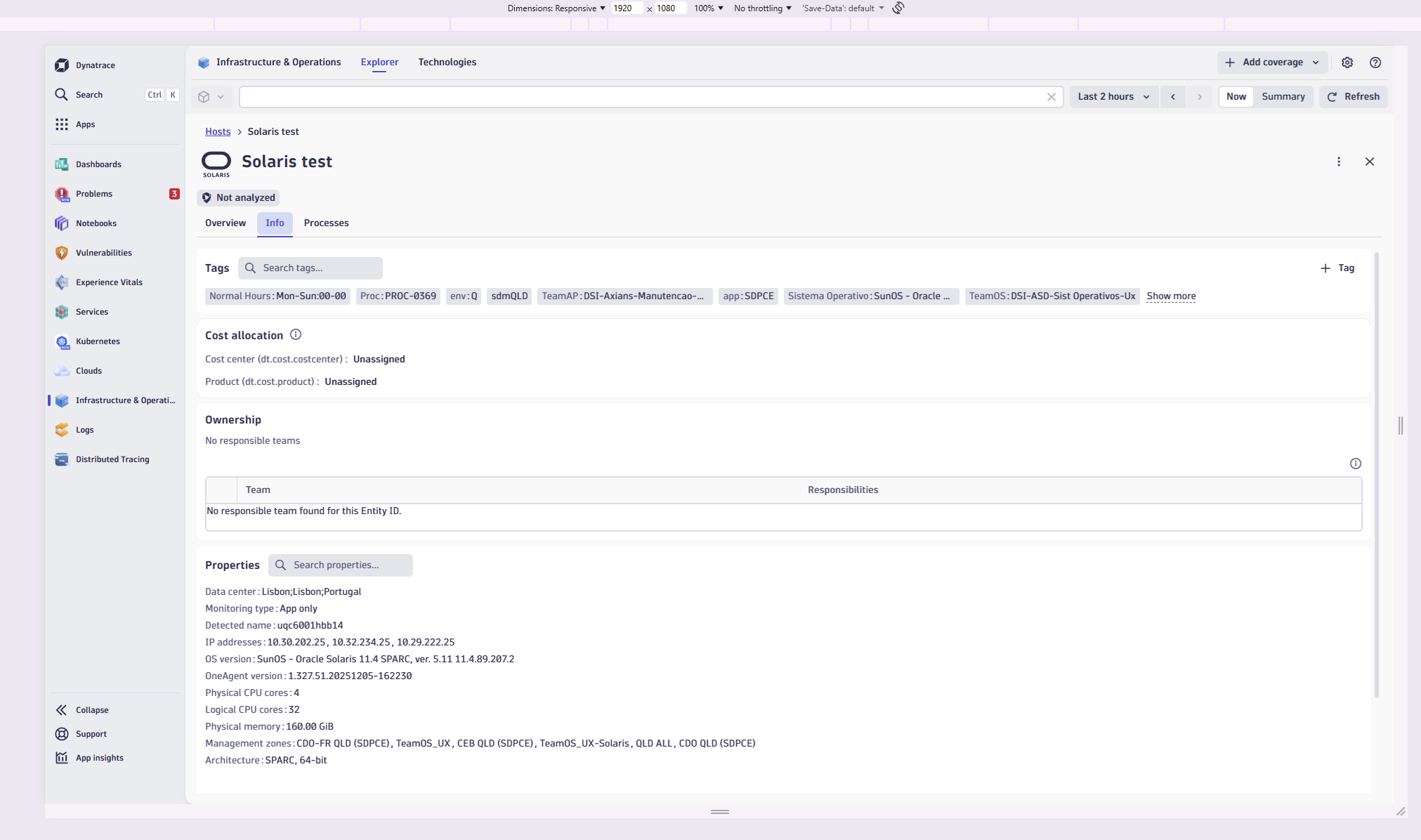Image resolution: width=1421 pixels, height=840 pixels.
Task: Open the Vulnerabilities panel
Action: tap(103, 252)
